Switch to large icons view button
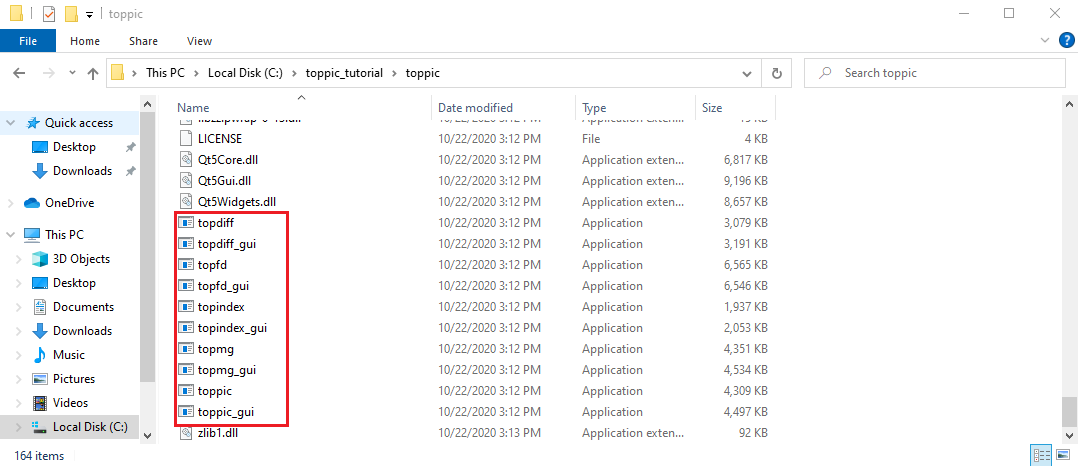The image size is (1078, 466). 1062,455
